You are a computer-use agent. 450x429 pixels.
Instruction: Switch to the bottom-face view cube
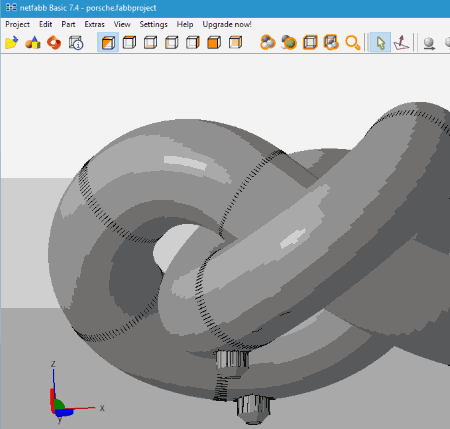150,42
